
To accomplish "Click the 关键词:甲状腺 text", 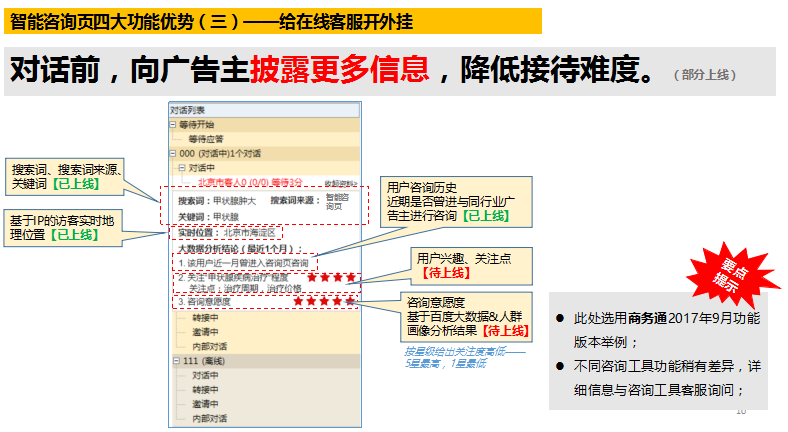I will [208, 217].
